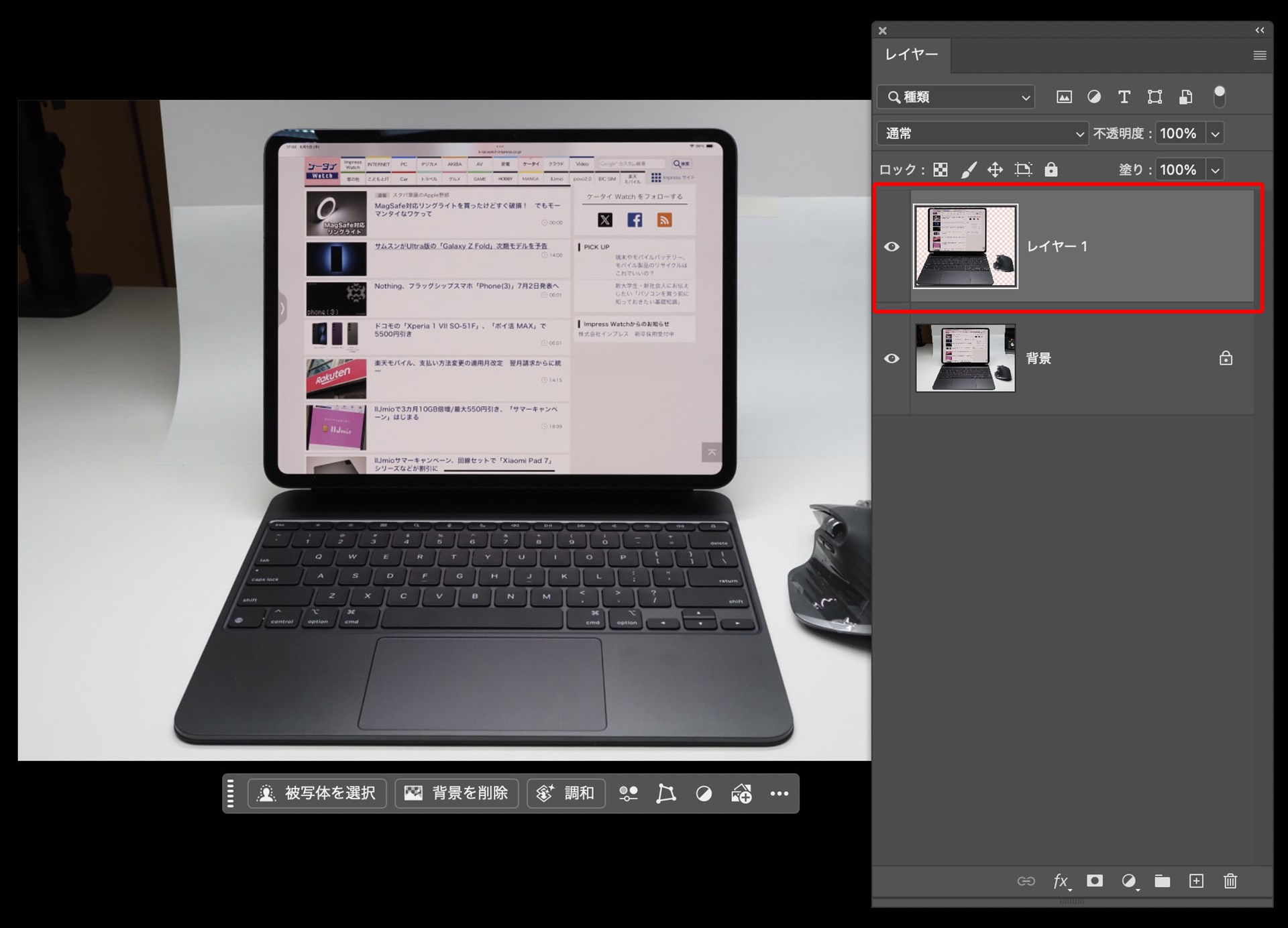
Task: Click the 被写体を選択 button
Action: [317, 793]
